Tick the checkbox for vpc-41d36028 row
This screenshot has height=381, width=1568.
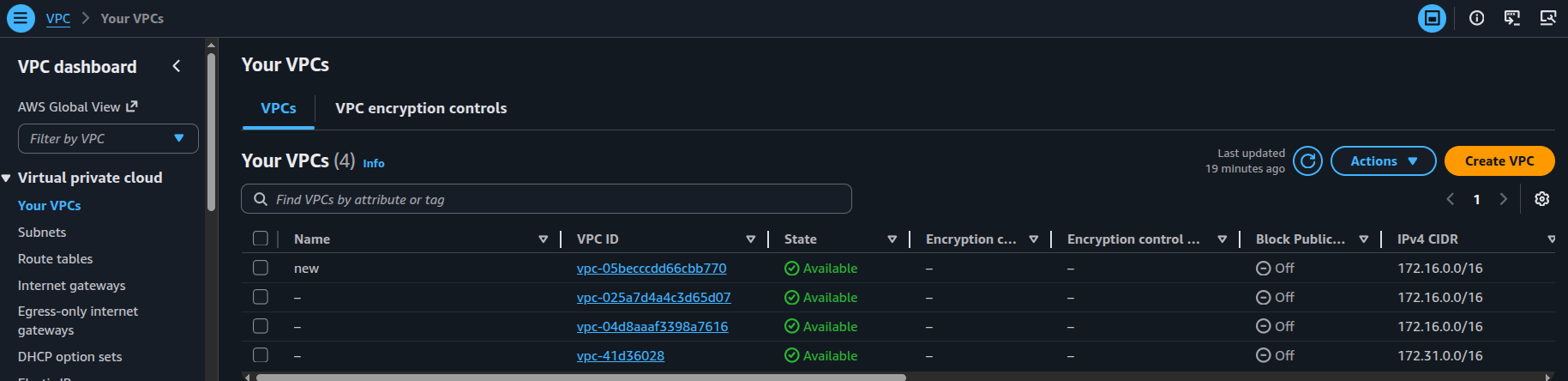(x=261, y=355)
